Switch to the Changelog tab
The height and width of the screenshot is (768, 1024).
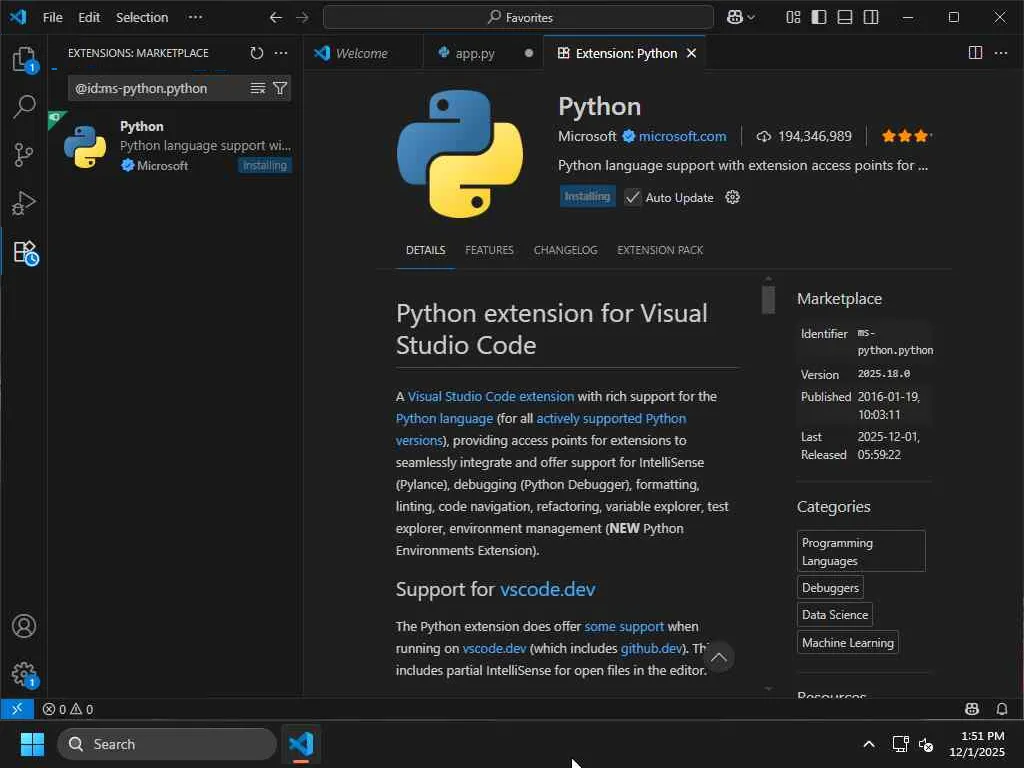[565, 250]
